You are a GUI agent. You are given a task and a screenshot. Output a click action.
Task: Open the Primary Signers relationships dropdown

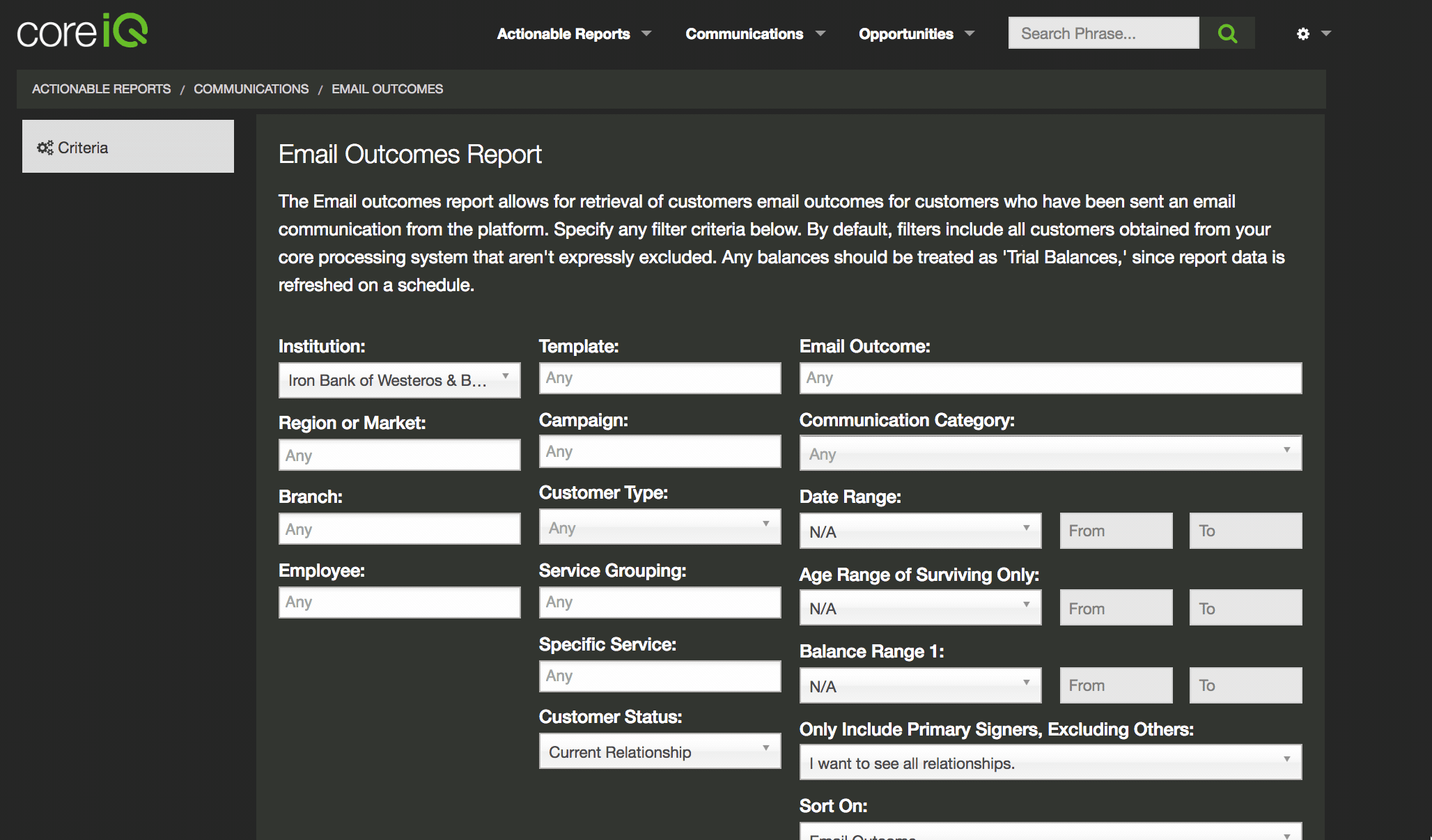coord(1050,763)
